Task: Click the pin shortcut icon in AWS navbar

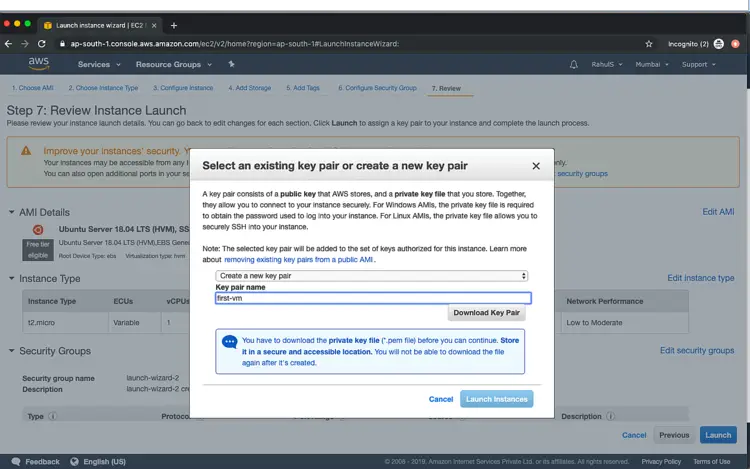Action: [x=232, y=64]
